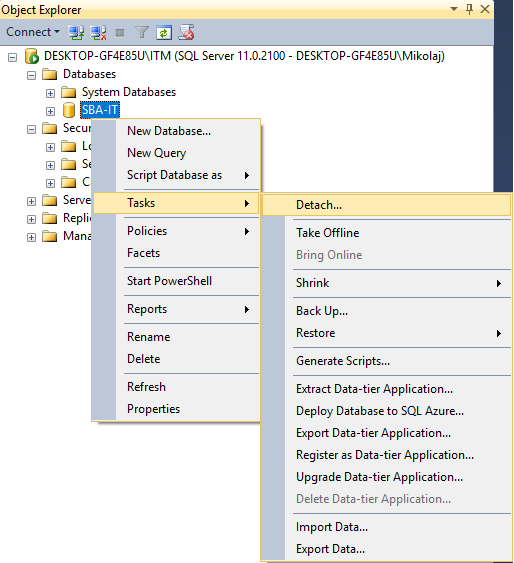Click the Stop square toolbar icon
Image resolution: width=514 pixels, height=563 pixels.
120,33
